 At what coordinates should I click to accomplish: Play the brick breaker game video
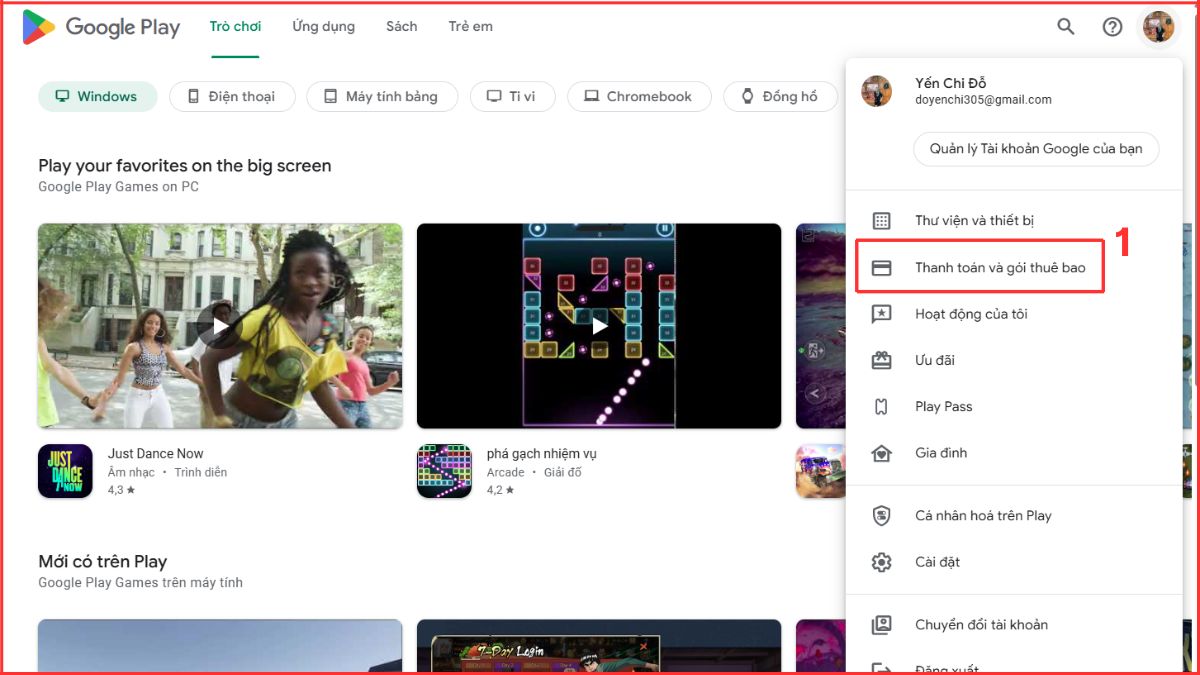pos(599,326)
